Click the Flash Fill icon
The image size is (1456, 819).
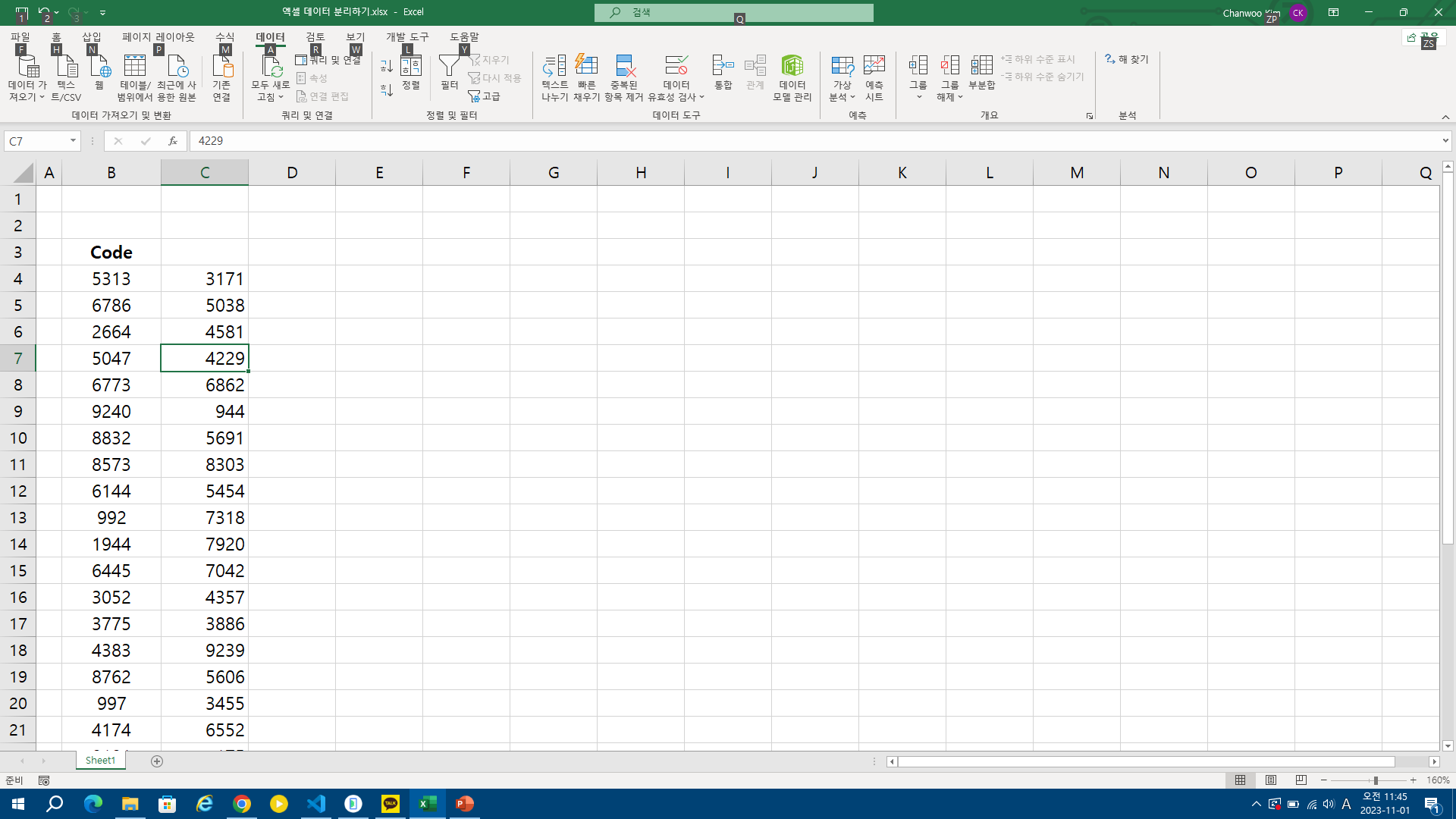tap(586, 66)
